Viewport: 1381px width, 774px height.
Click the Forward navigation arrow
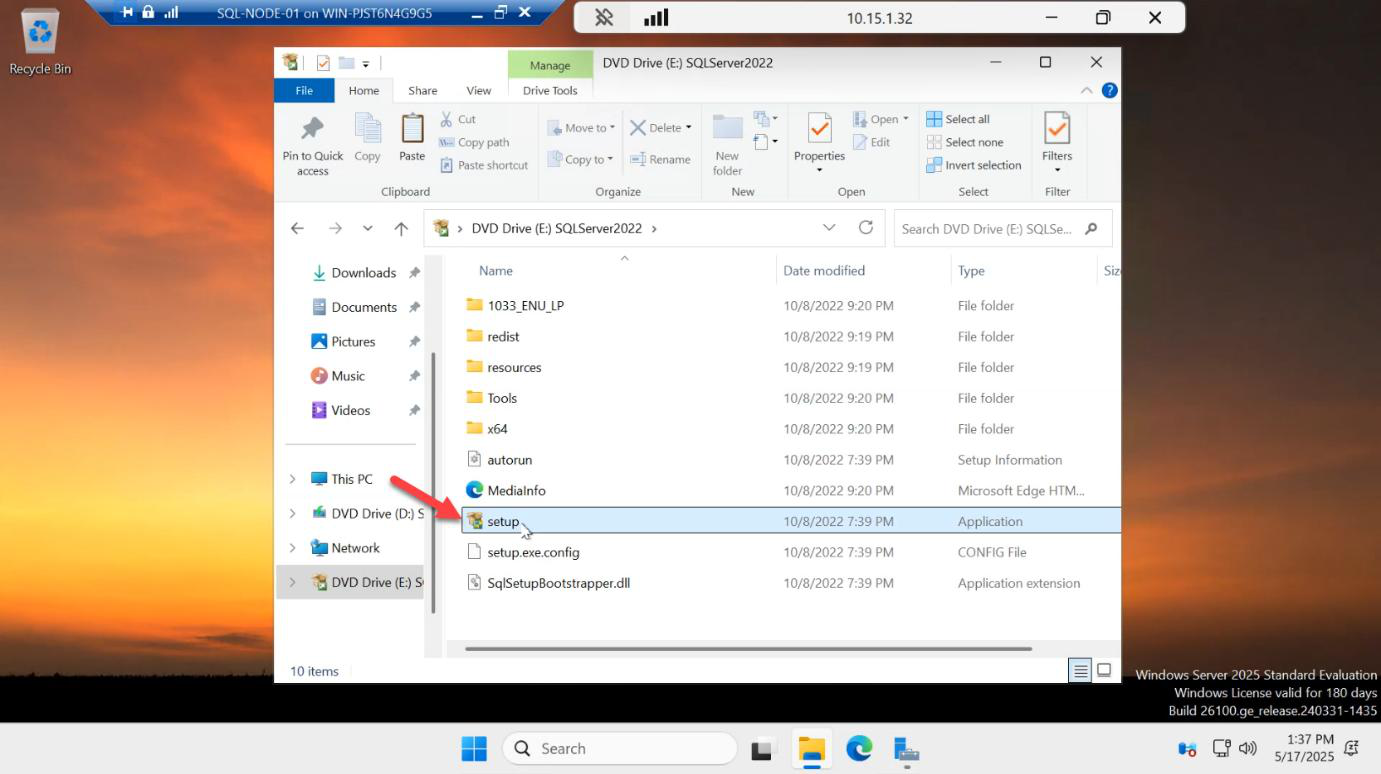click(335, 228)
